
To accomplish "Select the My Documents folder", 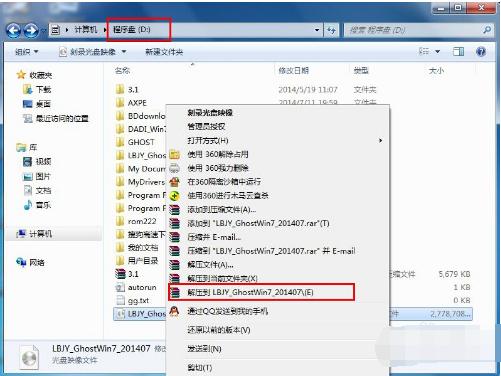I will point(141,169).
